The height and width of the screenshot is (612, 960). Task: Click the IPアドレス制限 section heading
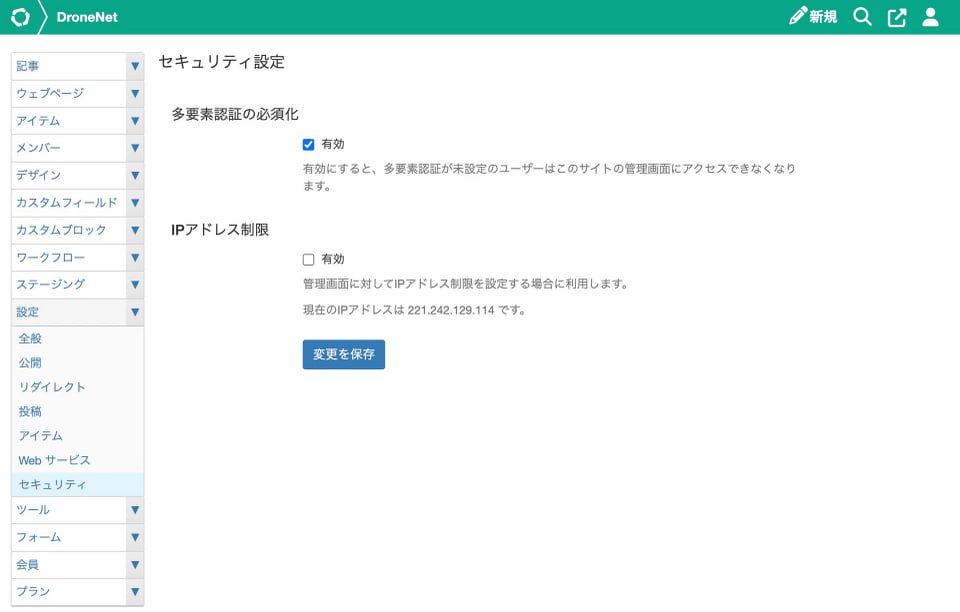pos(220,230)
